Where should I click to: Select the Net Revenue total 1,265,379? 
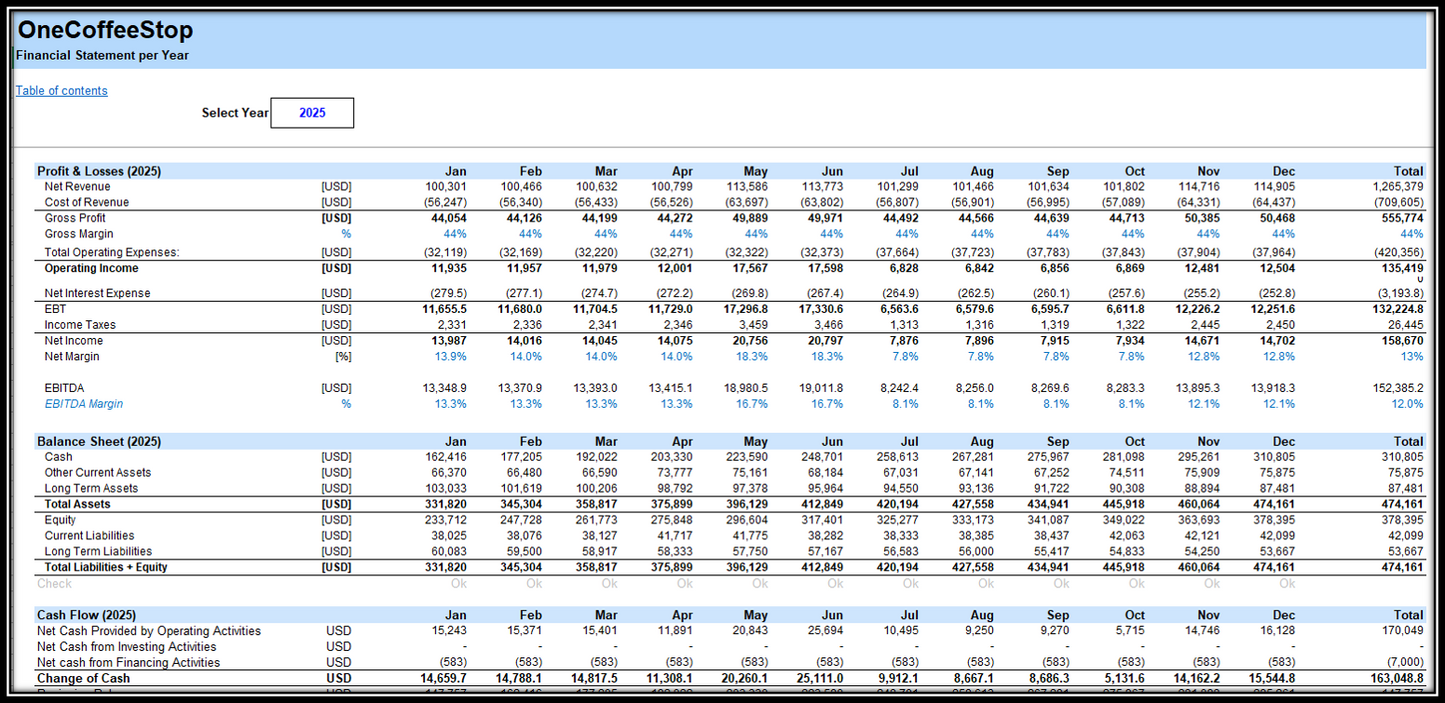[x=1398, y=187]
